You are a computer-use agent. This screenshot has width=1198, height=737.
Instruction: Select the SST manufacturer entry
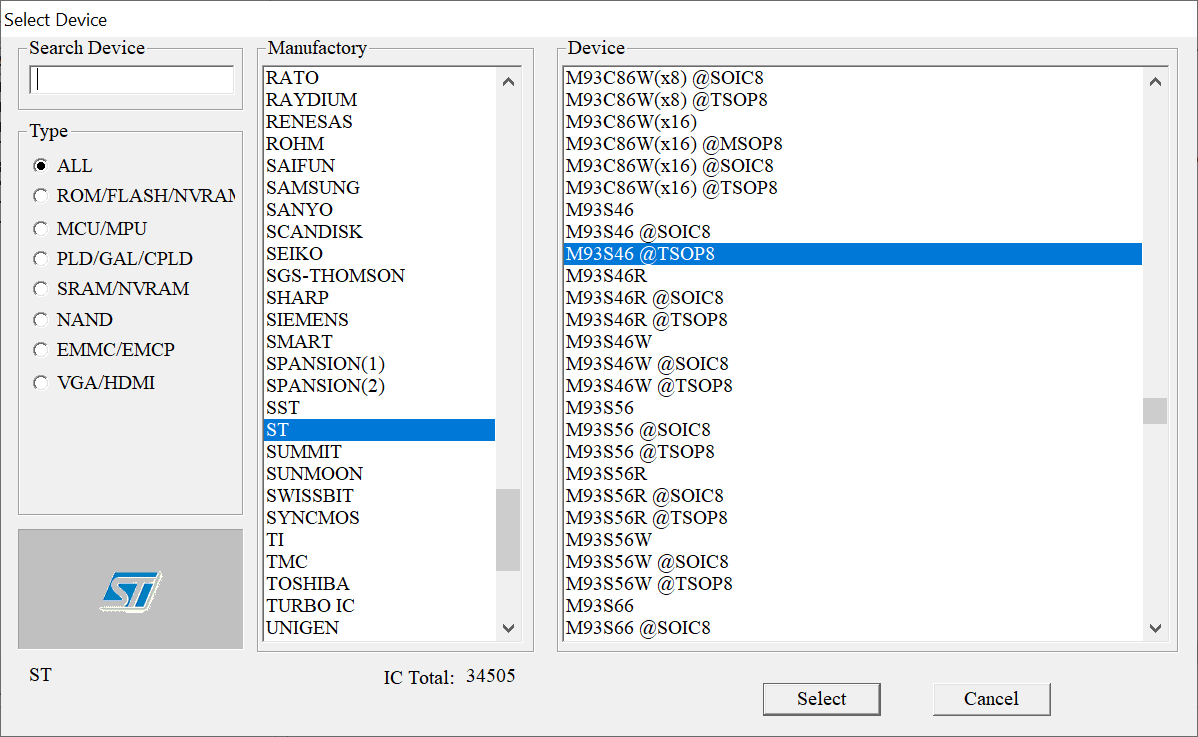(x=282, y=408)
